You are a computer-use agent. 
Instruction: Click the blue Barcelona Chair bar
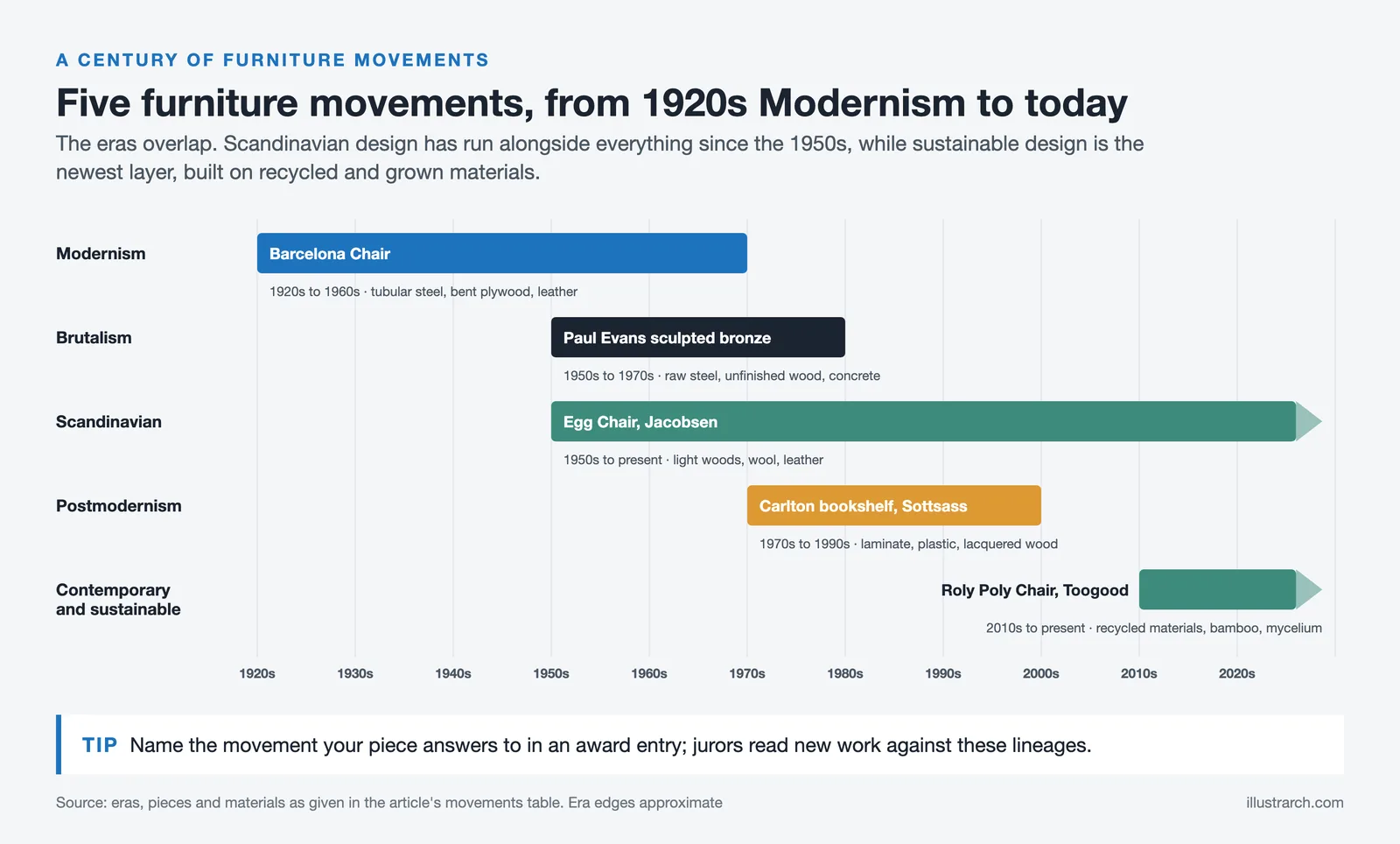(502, 253)
